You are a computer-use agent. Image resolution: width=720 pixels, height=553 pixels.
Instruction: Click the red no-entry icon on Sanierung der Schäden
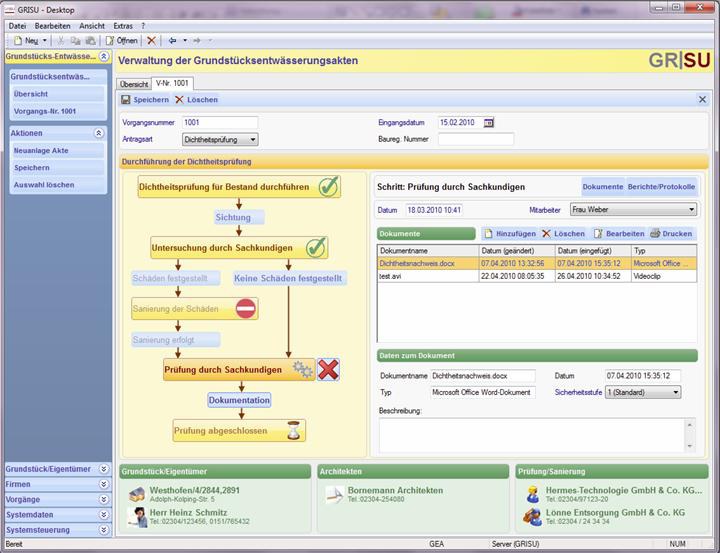pos(246,309)
